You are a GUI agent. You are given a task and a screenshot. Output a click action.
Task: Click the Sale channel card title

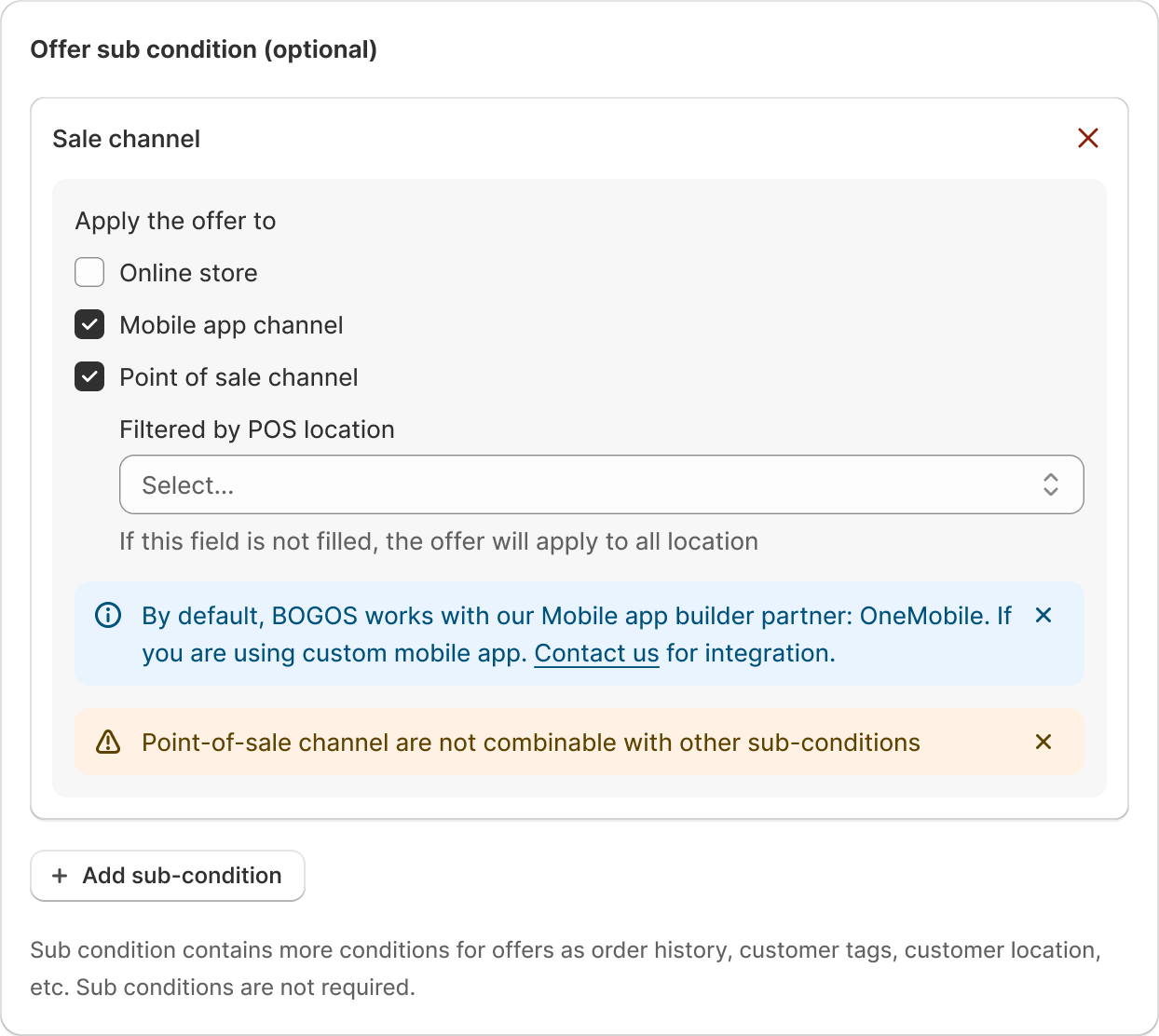coord(127,139)
